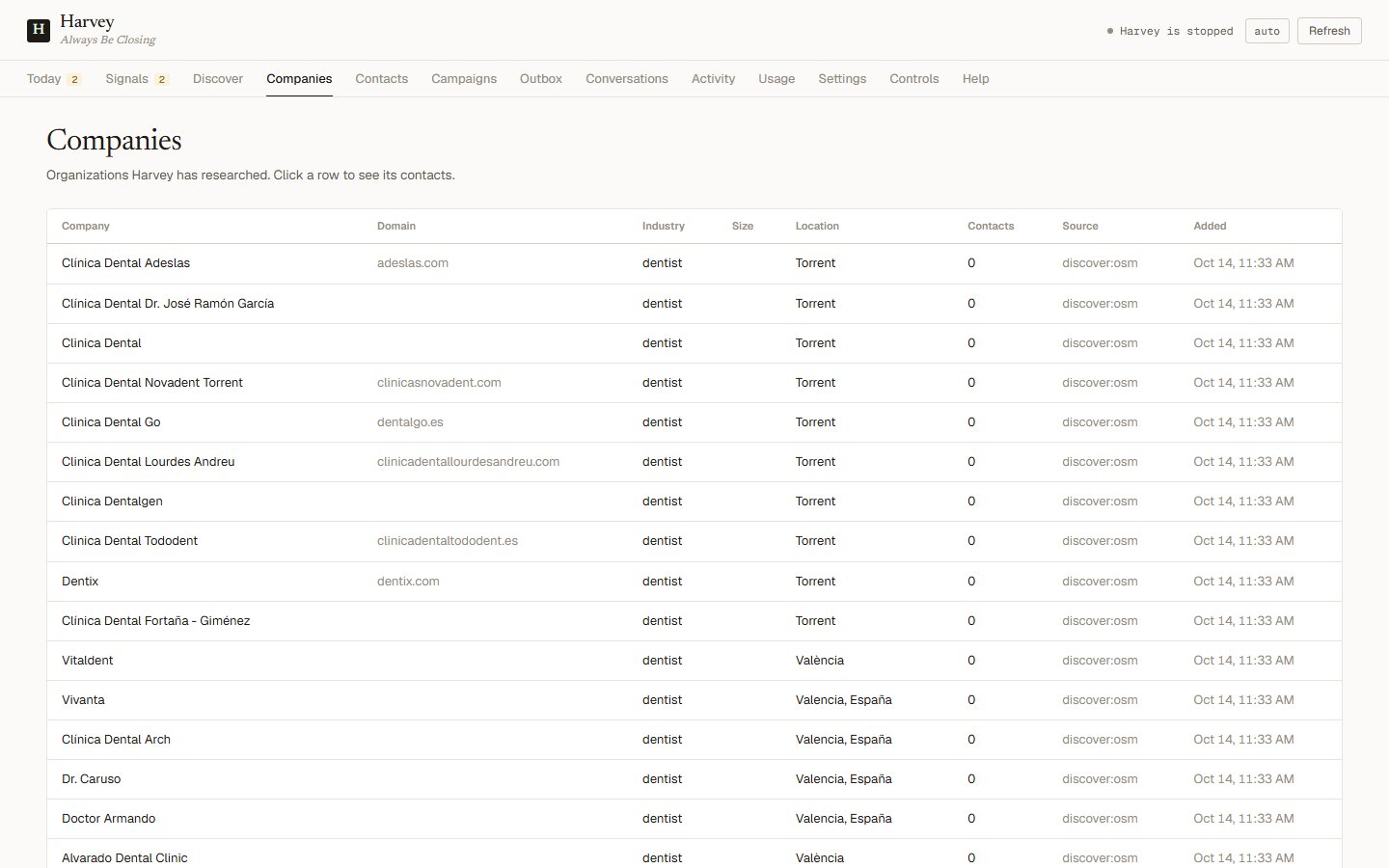Viewport: 1389px width, 868px height.
Task: Open the Conversations tab
Action: (627, 79)
